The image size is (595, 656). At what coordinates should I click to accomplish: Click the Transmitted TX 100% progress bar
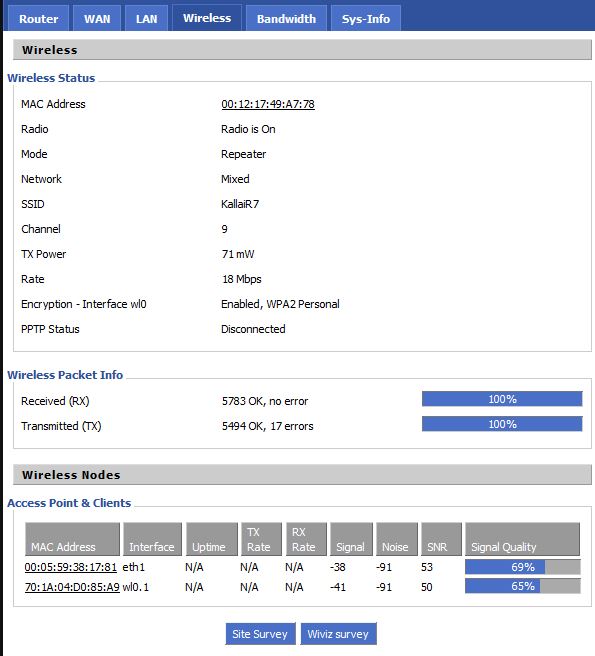[x=502, y=424]
